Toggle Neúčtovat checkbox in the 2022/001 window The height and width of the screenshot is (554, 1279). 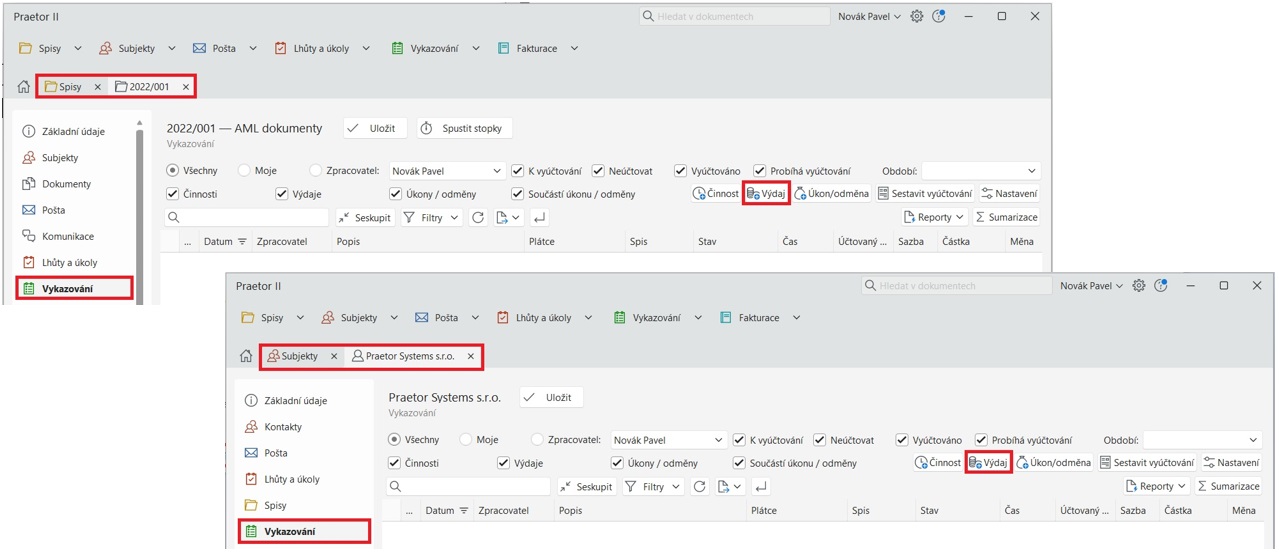[598, 171]
